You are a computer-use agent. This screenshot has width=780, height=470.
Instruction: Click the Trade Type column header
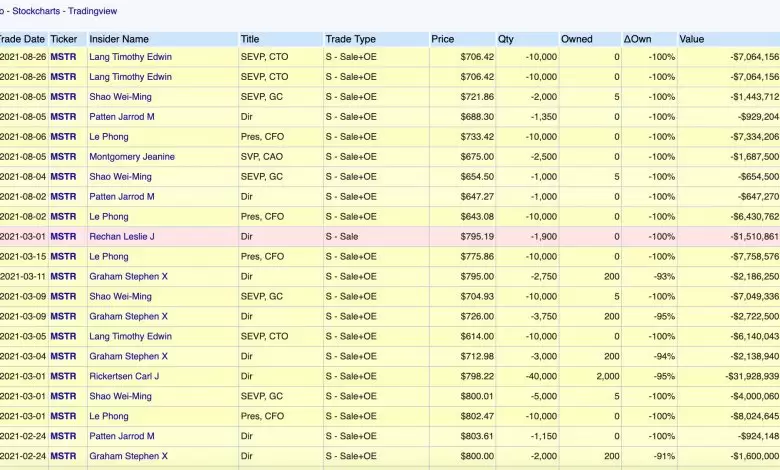[x=351, y=39]
